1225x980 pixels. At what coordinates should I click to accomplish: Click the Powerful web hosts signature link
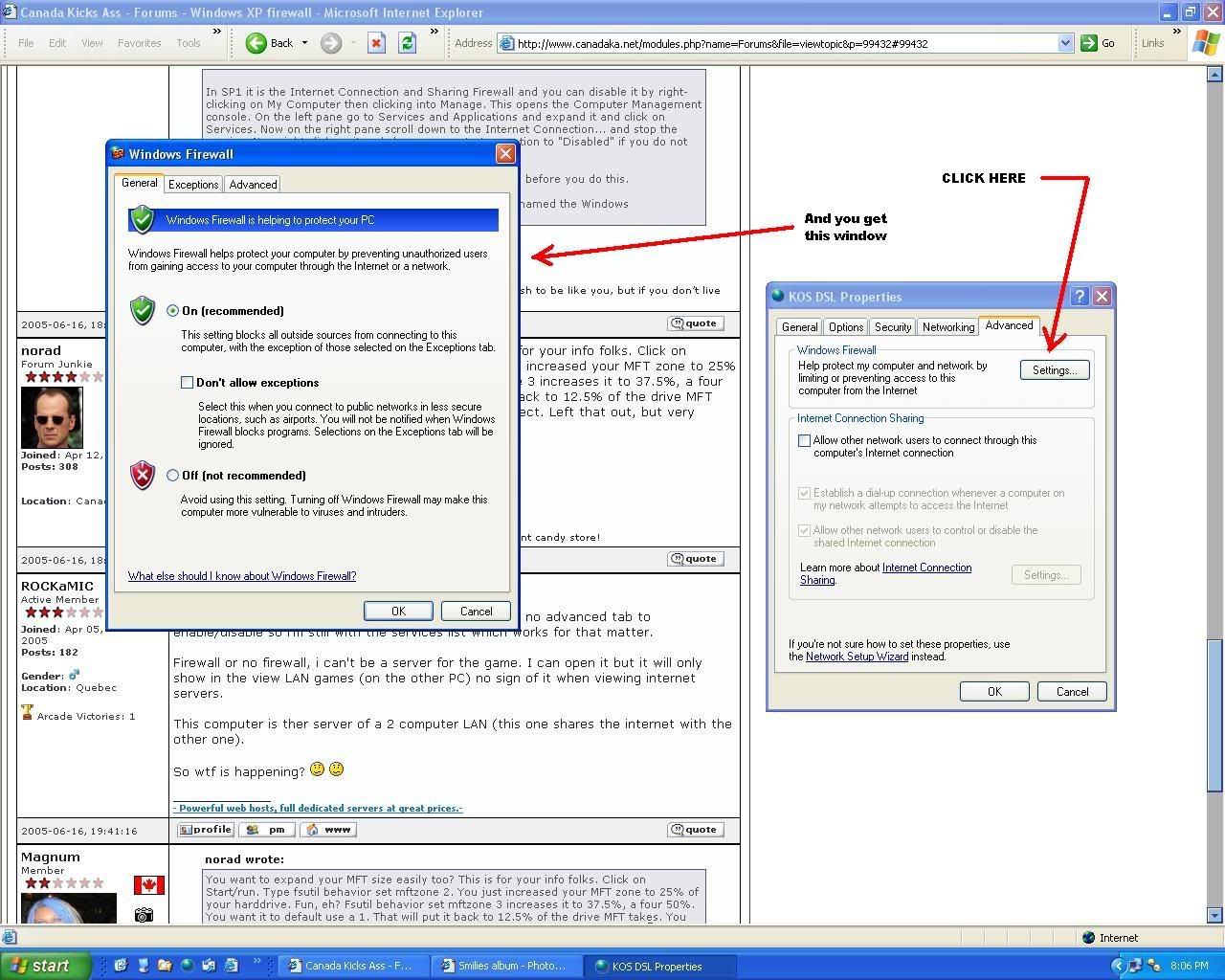coord(318,809)
